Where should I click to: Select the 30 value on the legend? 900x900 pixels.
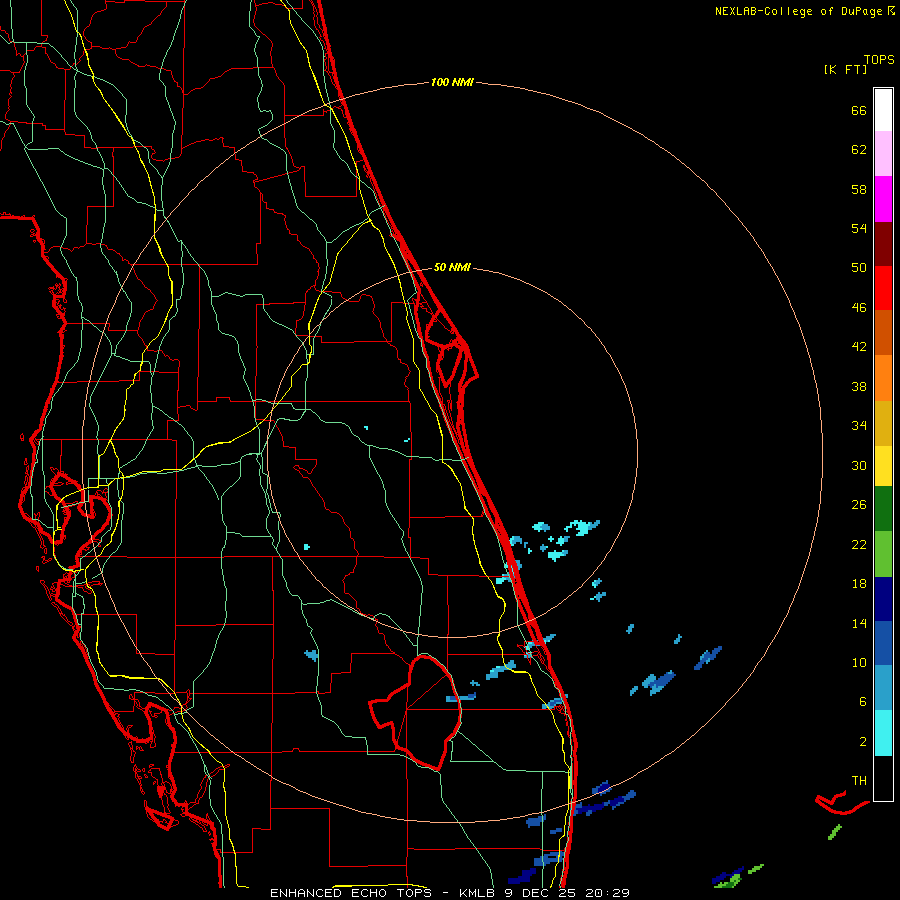click(x=859, y=465)
